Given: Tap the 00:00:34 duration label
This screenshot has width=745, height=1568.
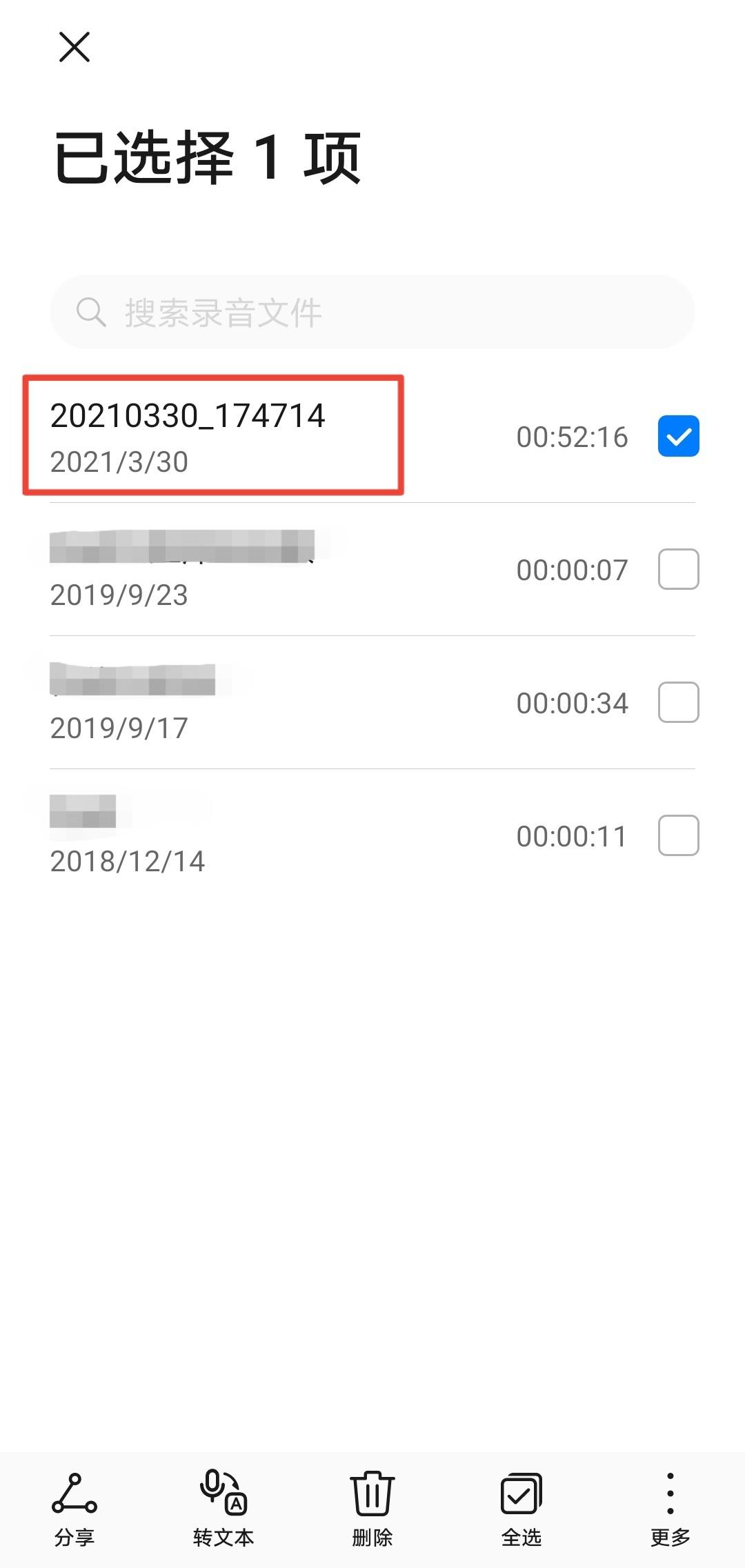Looking at the screenshot, I should click(x=572, y=703).
